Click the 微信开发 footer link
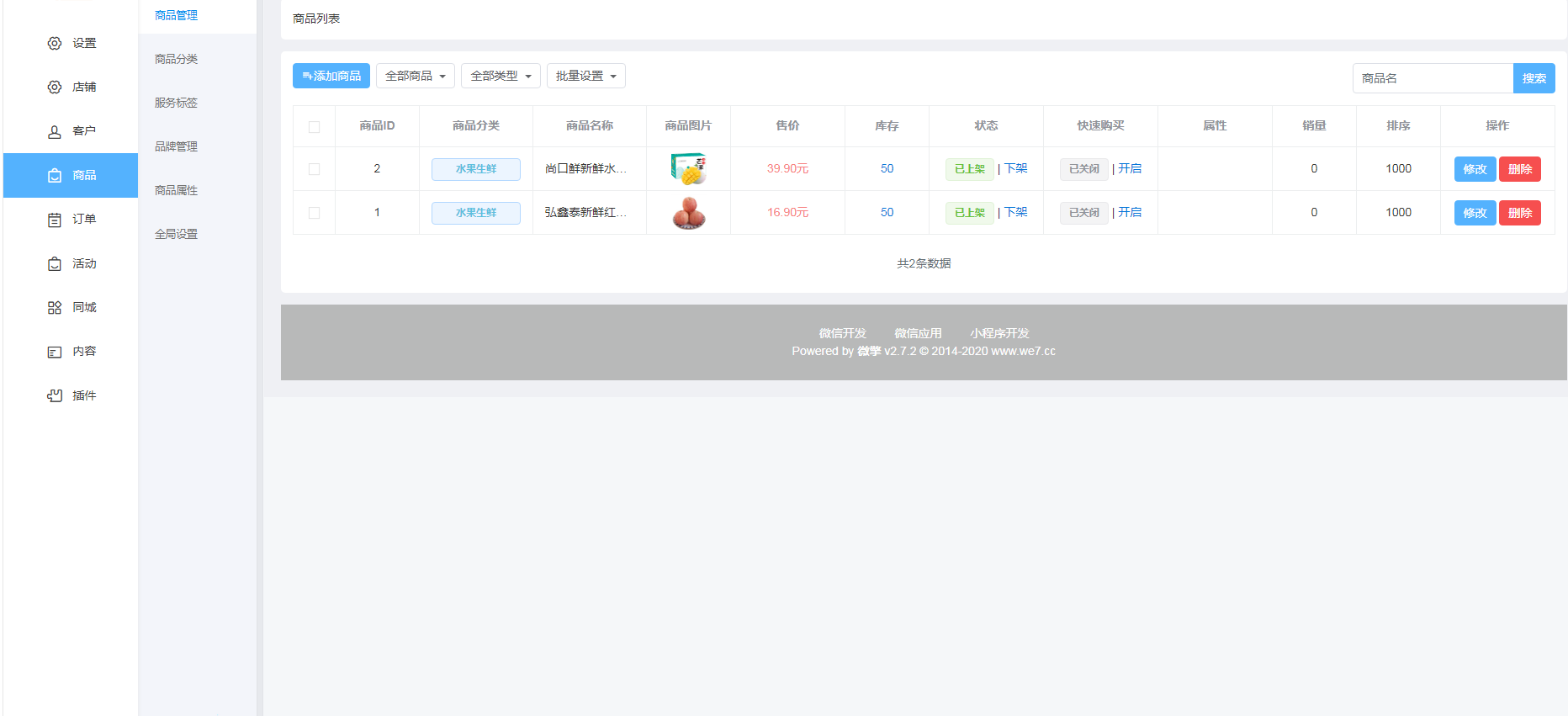1568x716 pixels. 843,333
